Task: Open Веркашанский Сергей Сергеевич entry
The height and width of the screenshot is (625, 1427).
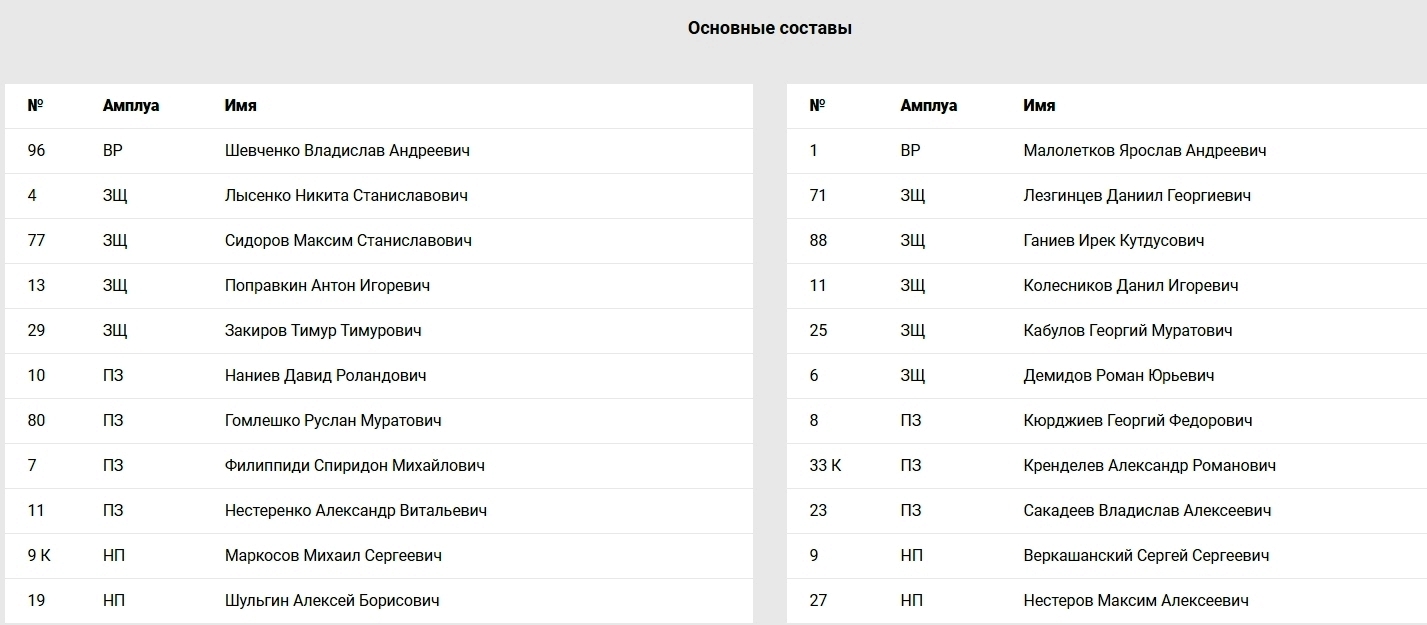Action: (x=1147, y=556)
